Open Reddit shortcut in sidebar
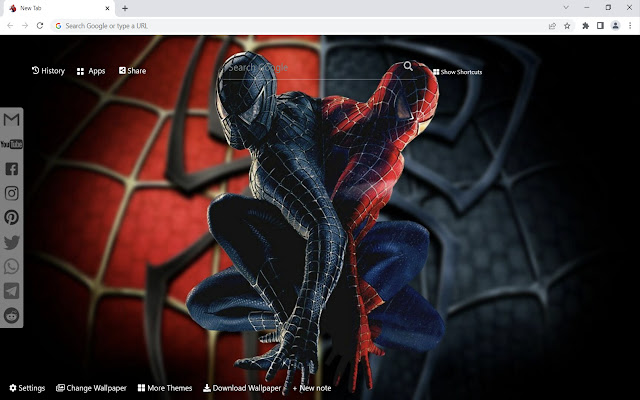Screen dimensions: 640x400 click(x=11, y=316)
